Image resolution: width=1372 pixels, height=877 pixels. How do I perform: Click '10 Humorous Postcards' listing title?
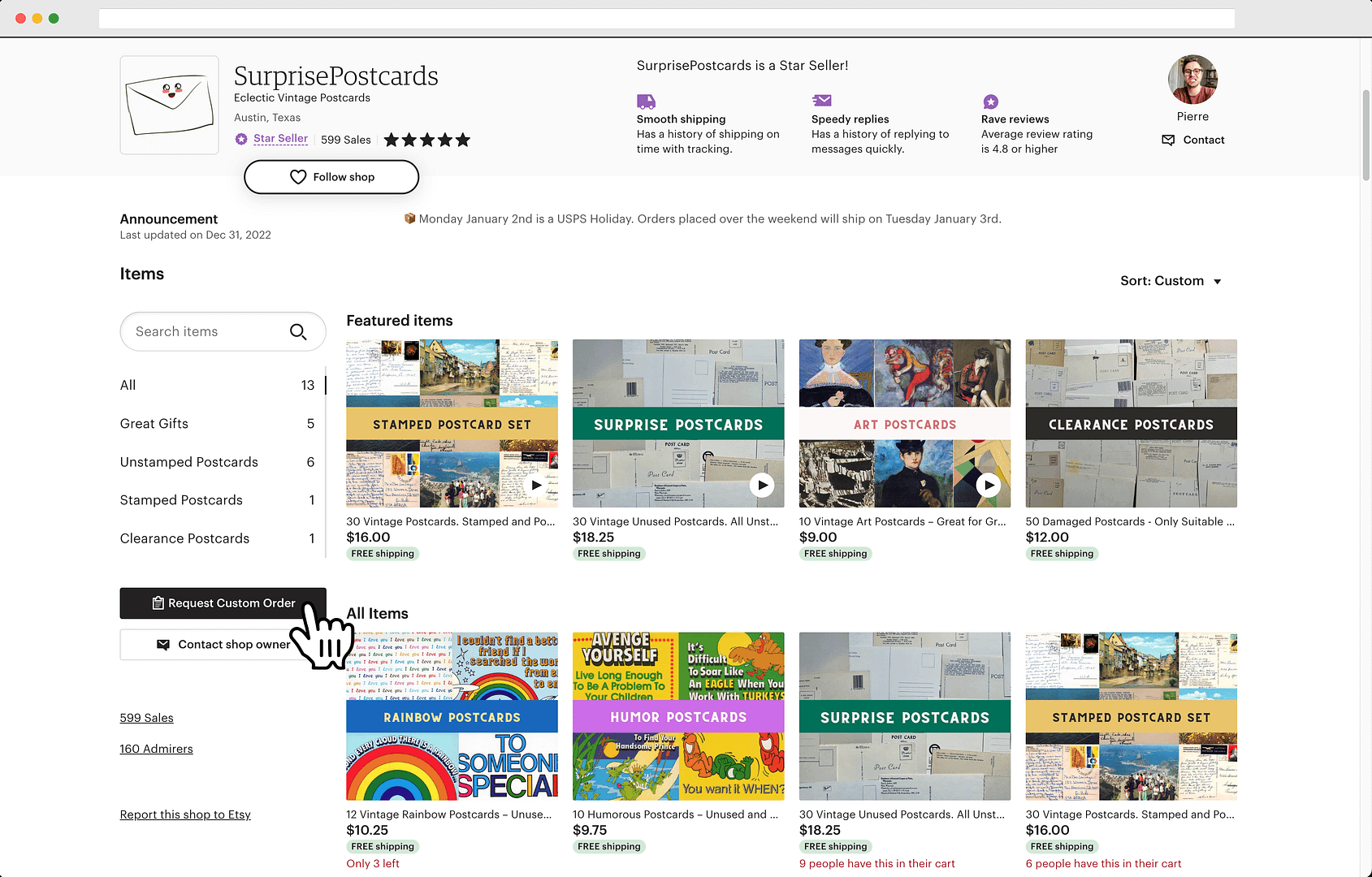click(675, 814)
